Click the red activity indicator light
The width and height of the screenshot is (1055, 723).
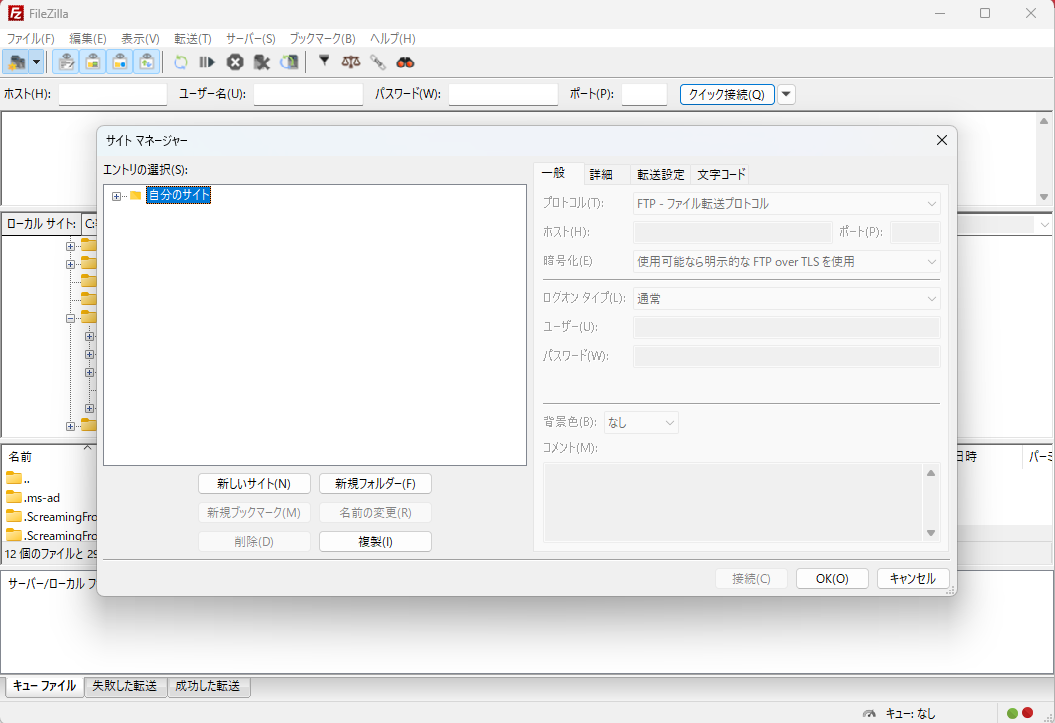1027,713
